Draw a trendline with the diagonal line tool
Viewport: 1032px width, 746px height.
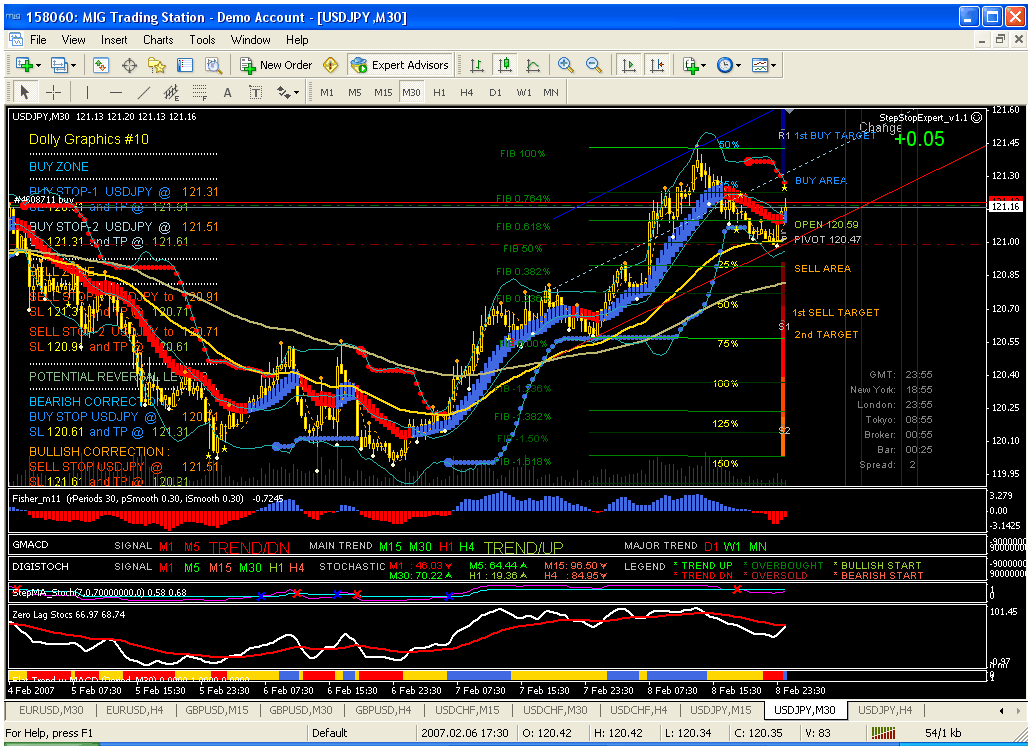point(144,92)
